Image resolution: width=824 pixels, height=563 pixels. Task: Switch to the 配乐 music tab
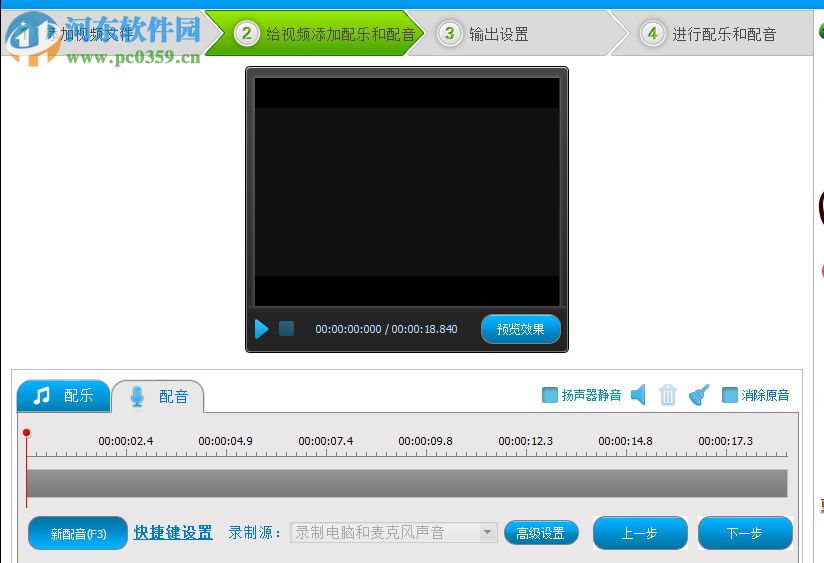64,395
